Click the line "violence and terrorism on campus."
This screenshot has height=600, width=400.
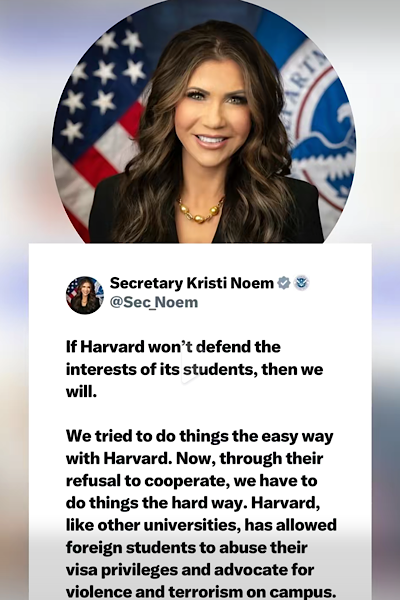(201, 592)
